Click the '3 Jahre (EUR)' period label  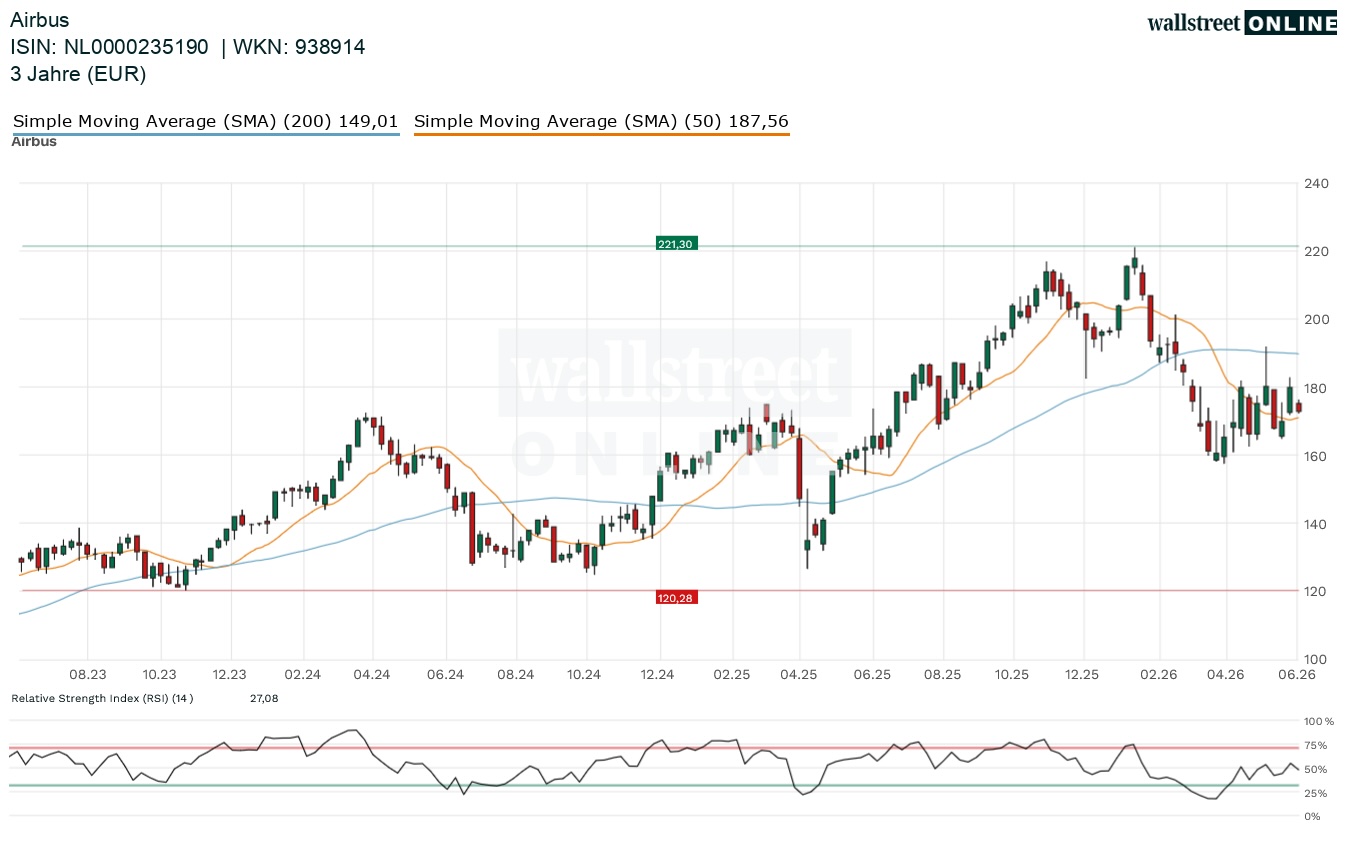79,74
